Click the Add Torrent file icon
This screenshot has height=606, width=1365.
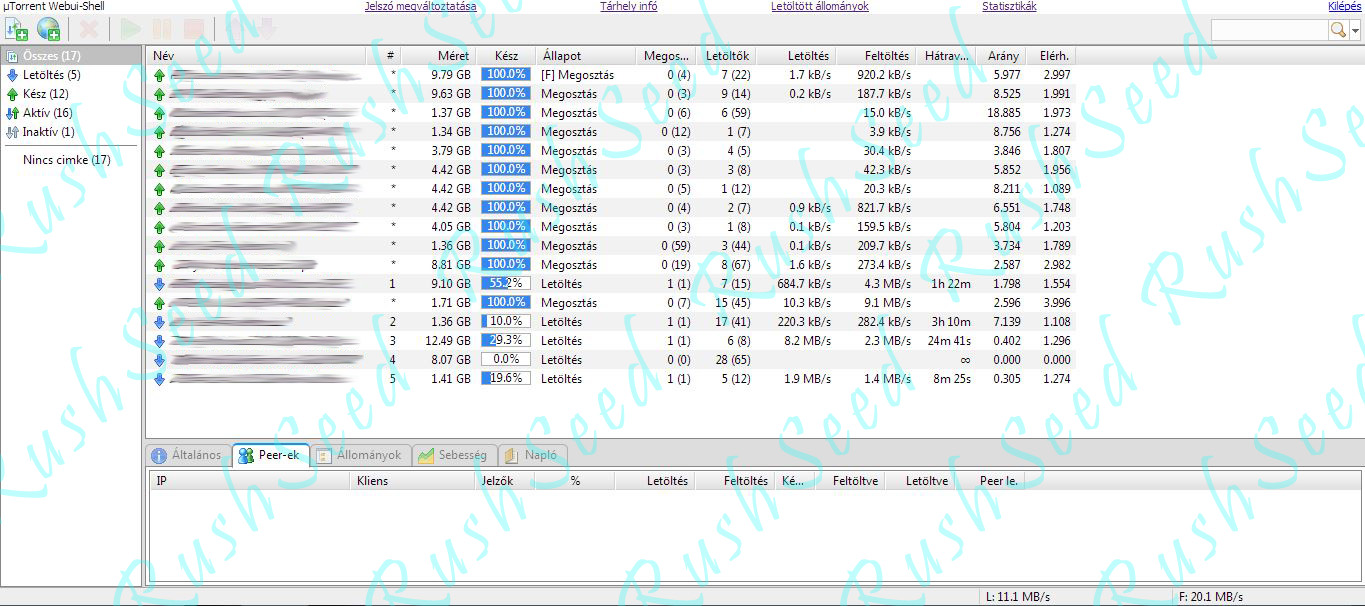(16, 30)
